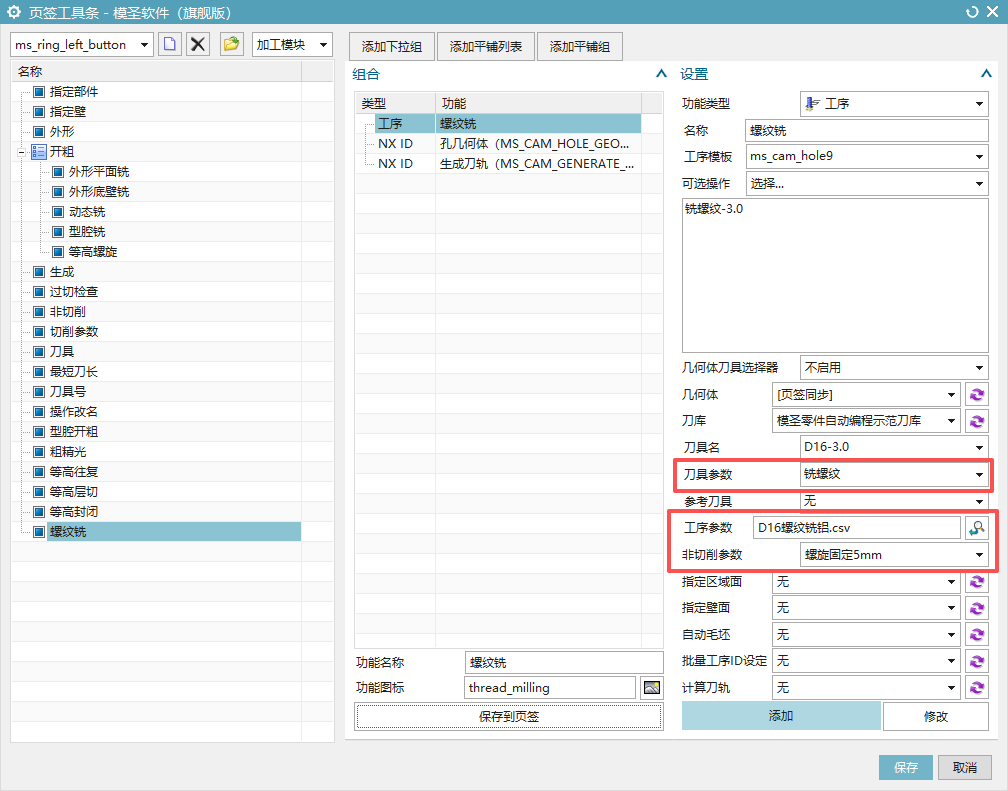This screenshot has width=1008, height=791.
Task: Click the 功能图标 thread_milling field
Action: tap(550, 687)
